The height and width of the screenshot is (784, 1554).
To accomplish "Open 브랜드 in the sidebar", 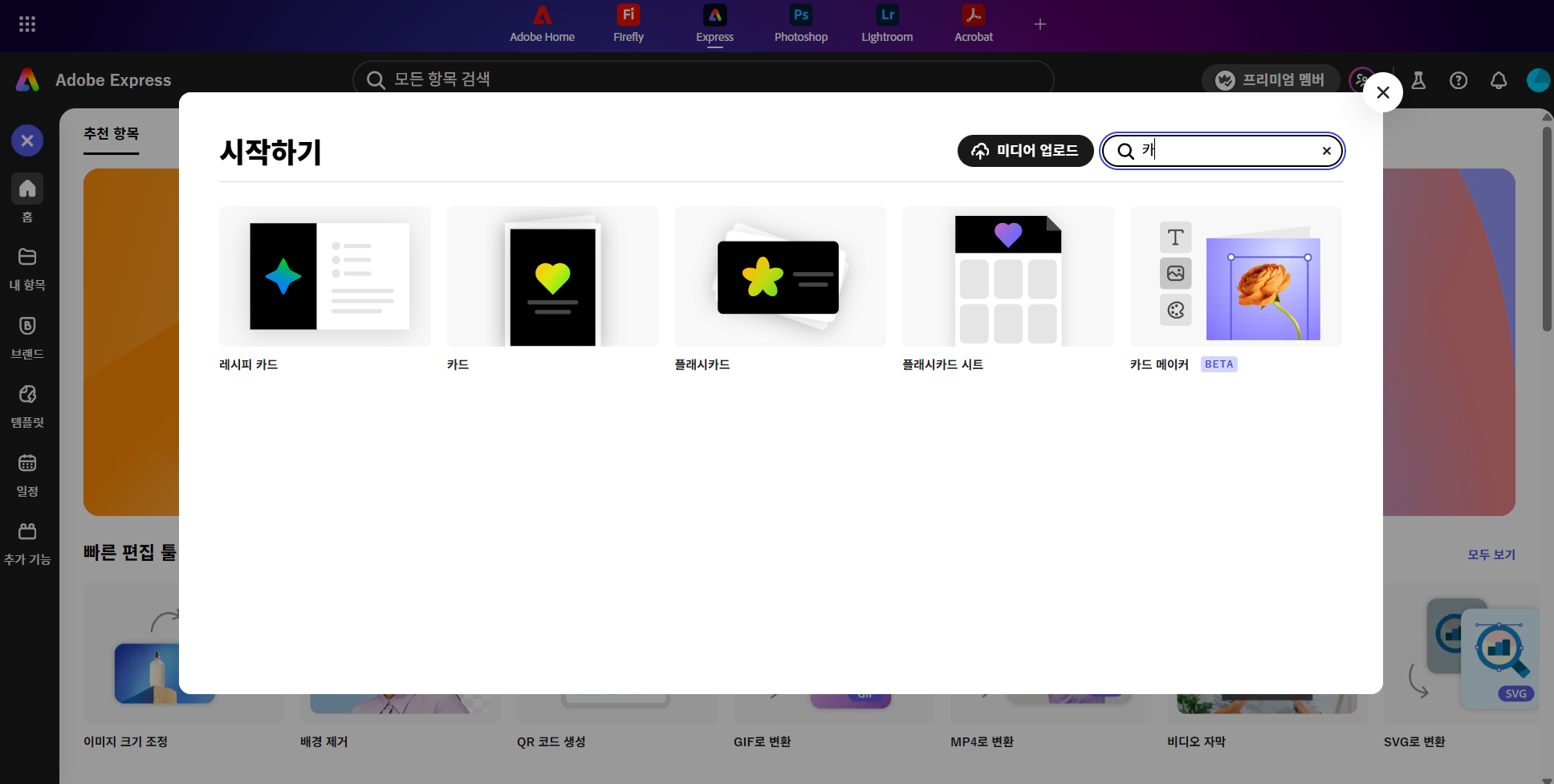I will click(x=27, y=337).
